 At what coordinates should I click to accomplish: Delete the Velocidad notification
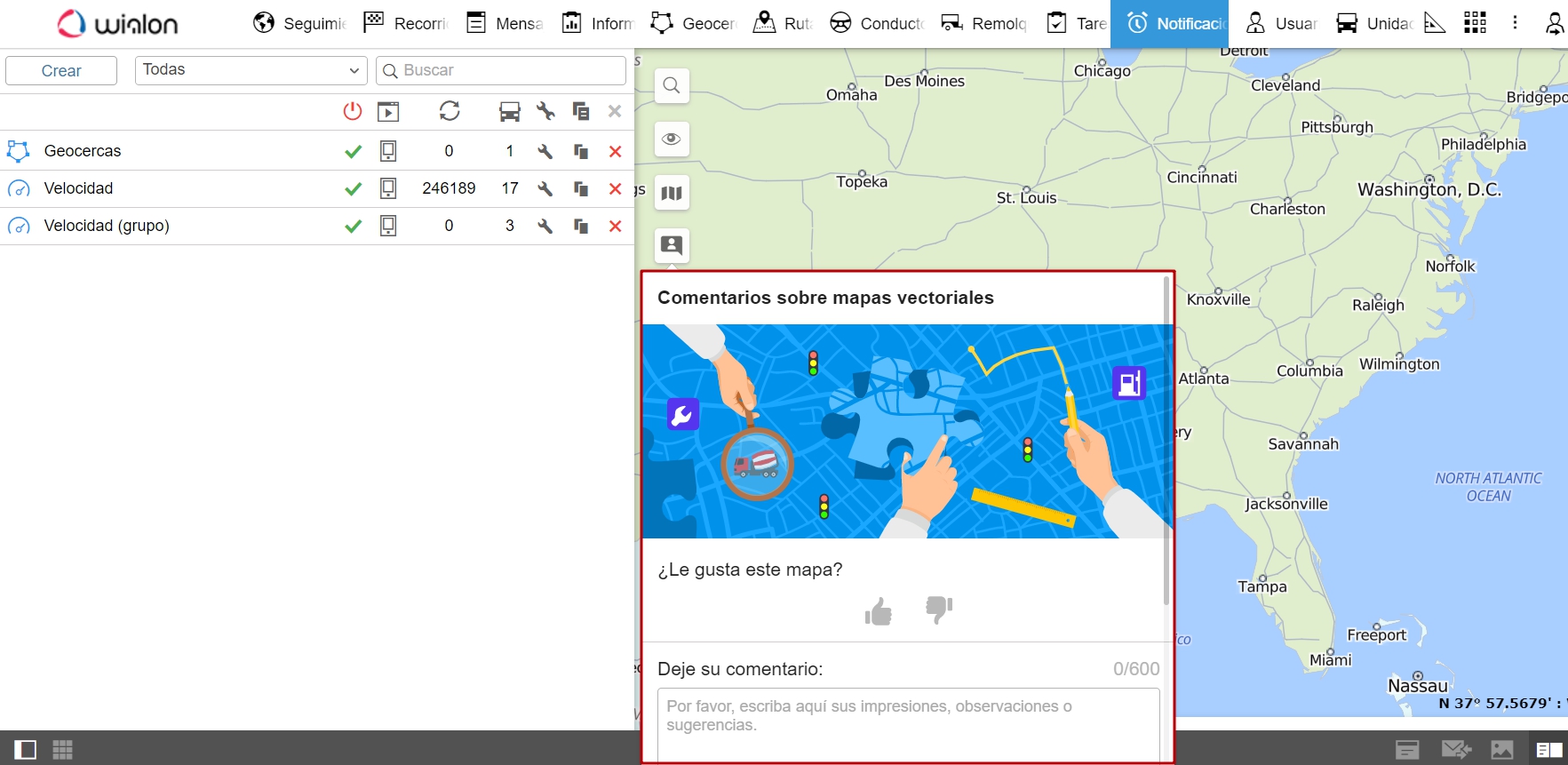coord(615,188)
